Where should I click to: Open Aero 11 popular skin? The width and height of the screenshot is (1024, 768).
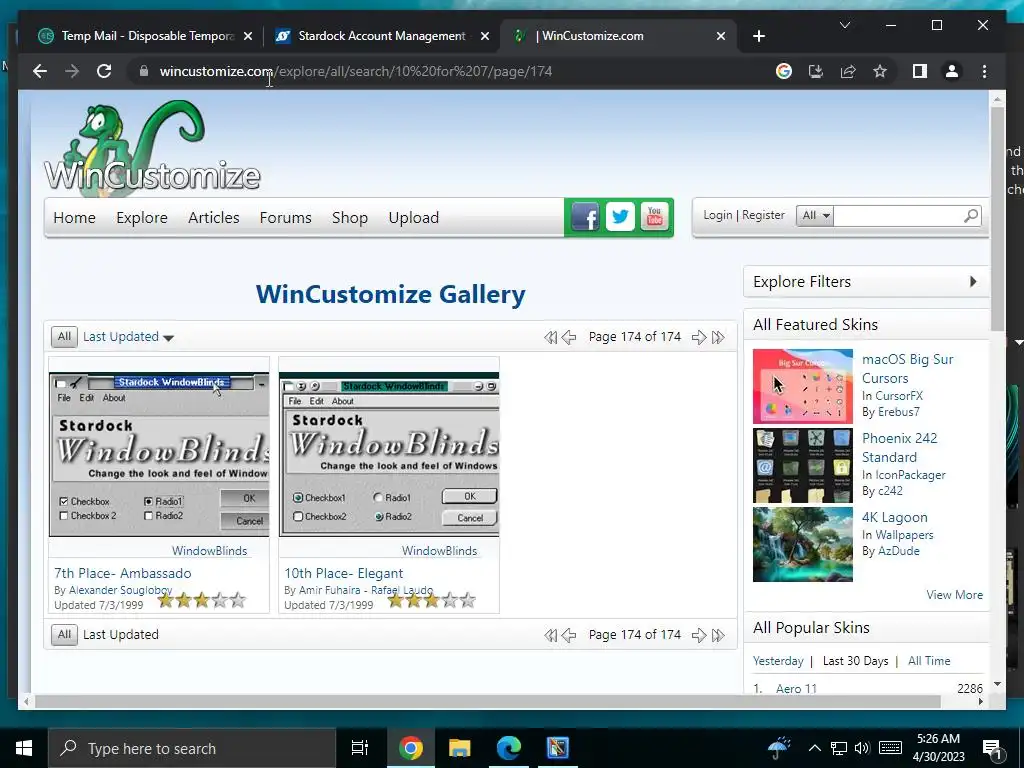796,688
